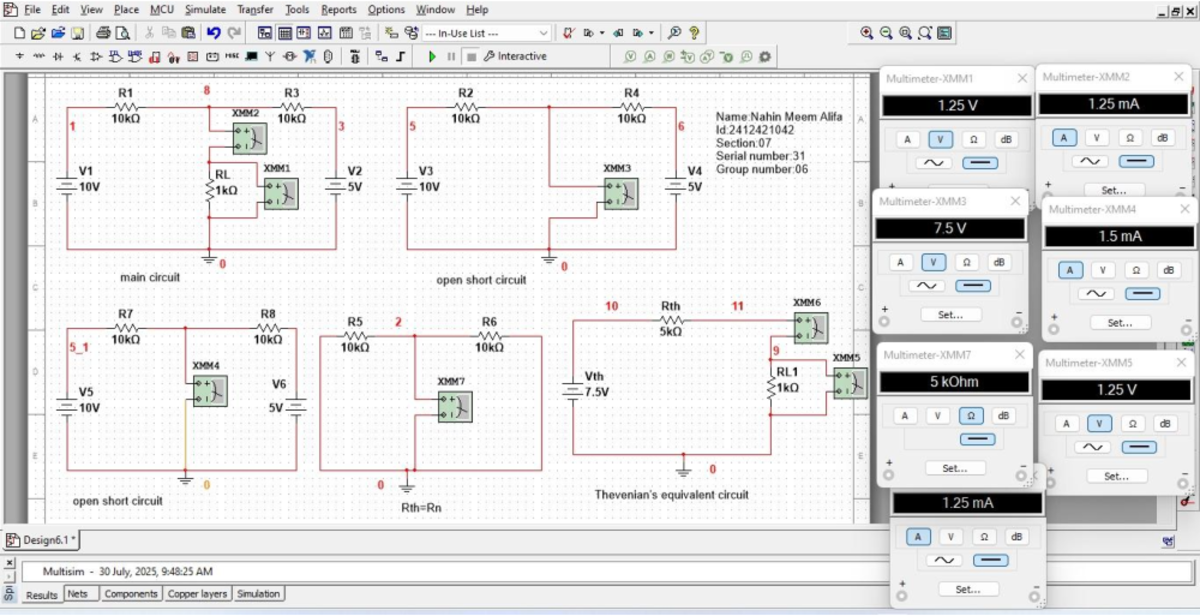
Task: Select Ohm mode on Multimeter-XMM4
Action: coord(1136,270)
